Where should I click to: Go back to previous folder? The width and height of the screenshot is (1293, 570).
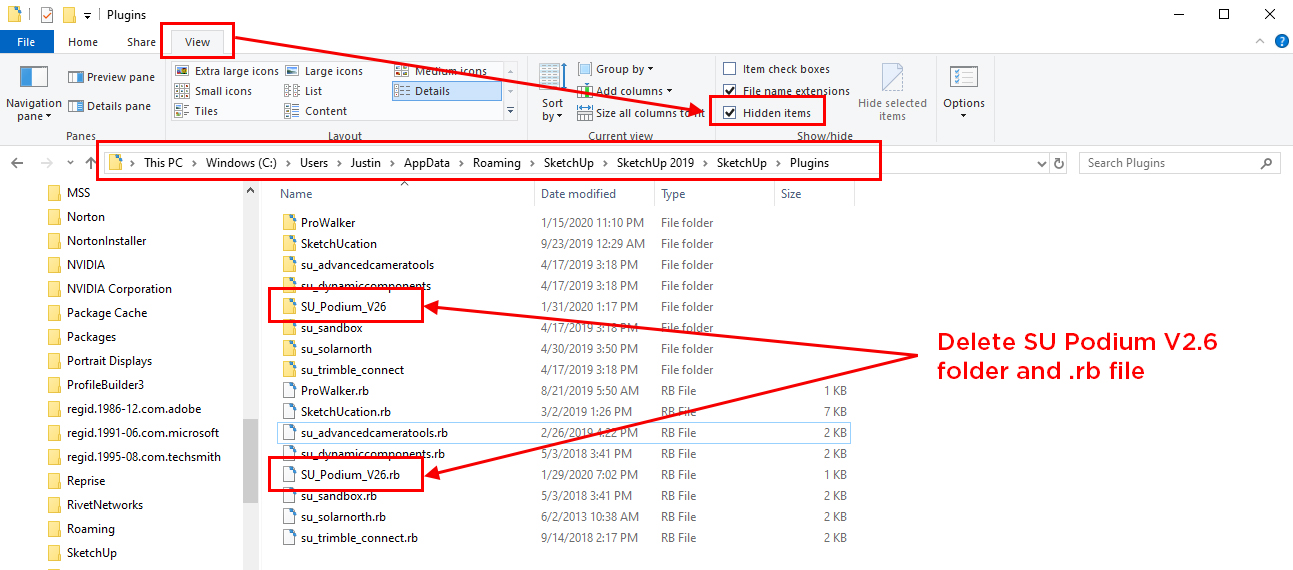click(17, 163)
